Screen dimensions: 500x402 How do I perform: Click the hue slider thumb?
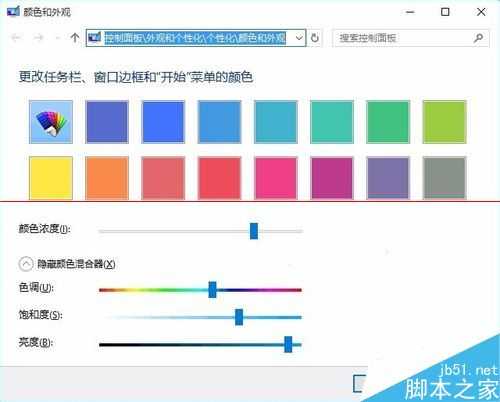(212, 289)
